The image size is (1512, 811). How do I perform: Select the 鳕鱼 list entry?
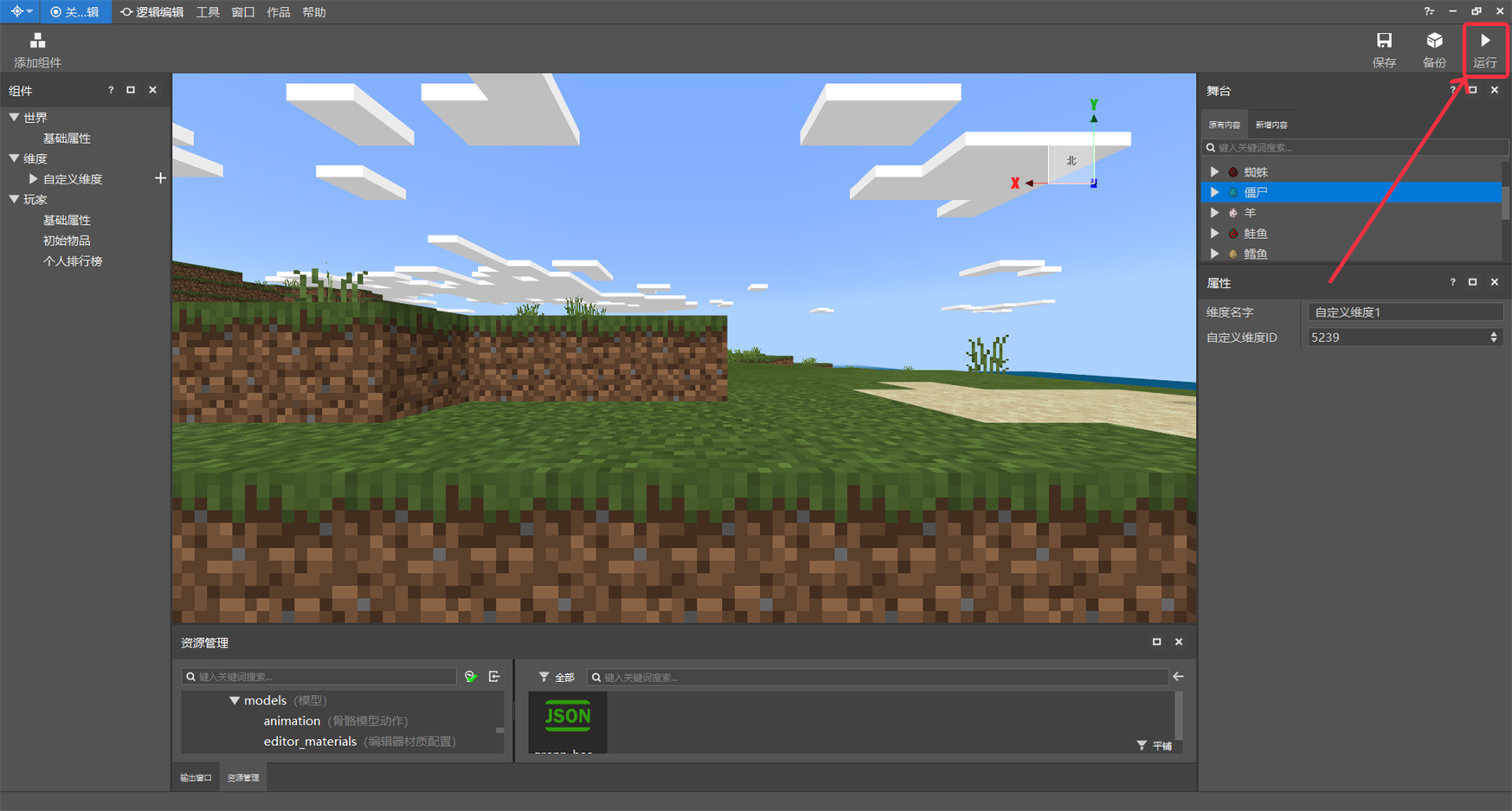[x=1352, y=254]
